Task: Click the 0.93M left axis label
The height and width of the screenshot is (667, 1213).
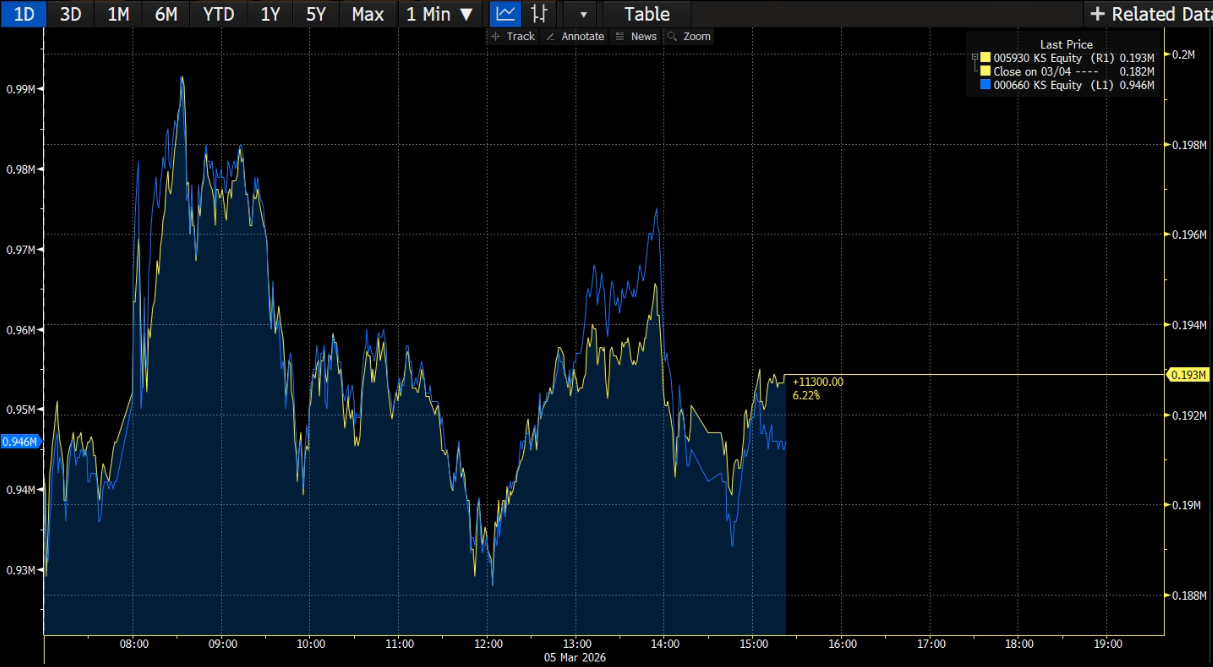Action: click(21, 570)
